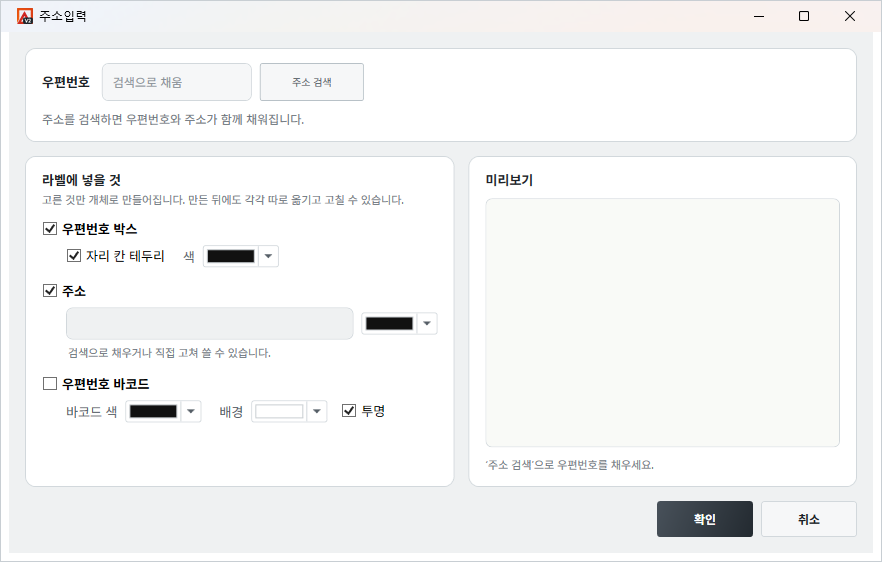Click the 주소 검색 button

point(312,82)
